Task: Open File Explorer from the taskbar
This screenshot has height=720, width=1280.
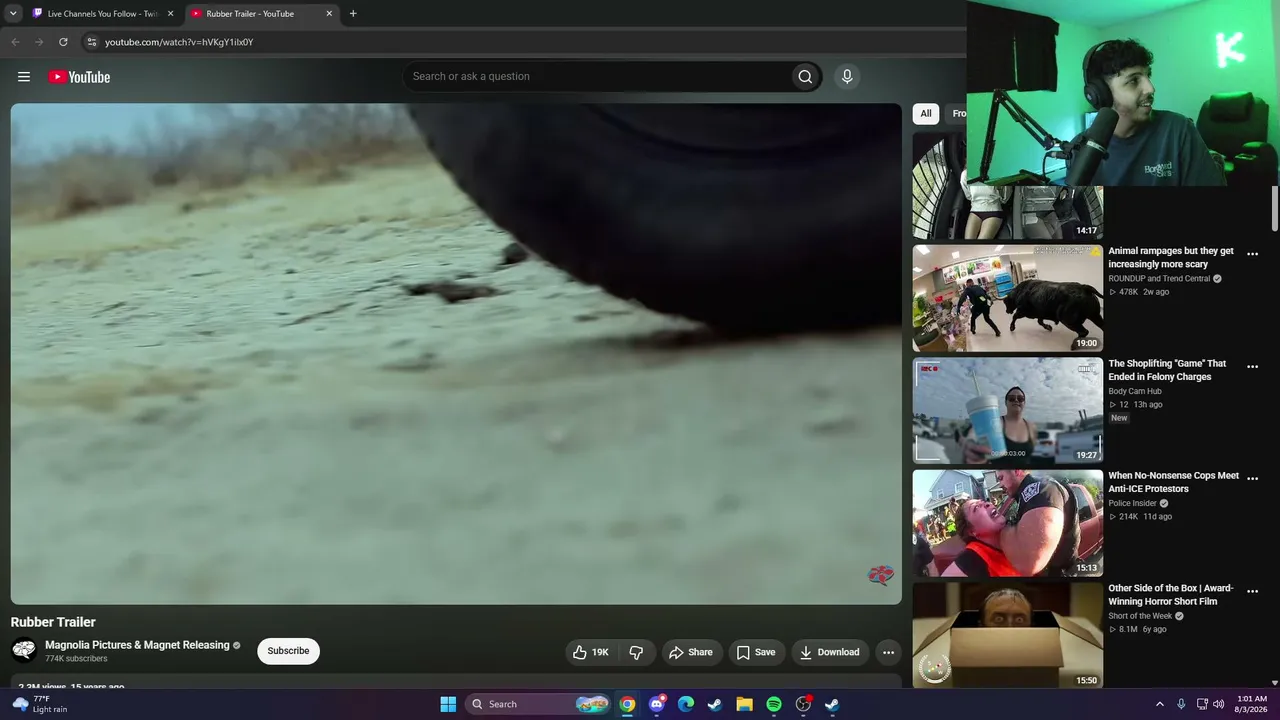Action: pyautogui.click(x=744, y=704)
